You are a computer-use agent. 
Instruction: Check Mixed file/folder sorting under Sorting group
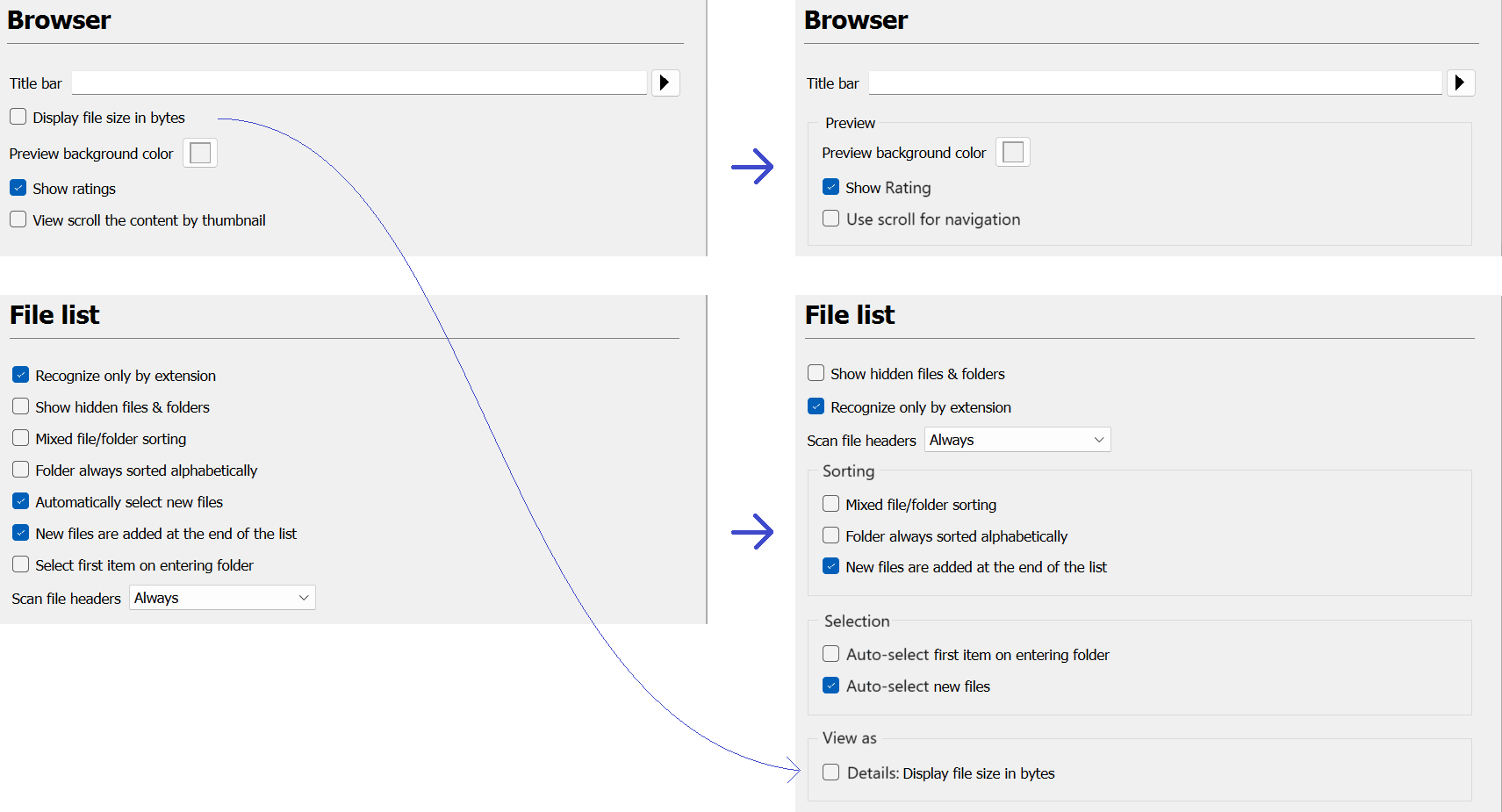831,504
